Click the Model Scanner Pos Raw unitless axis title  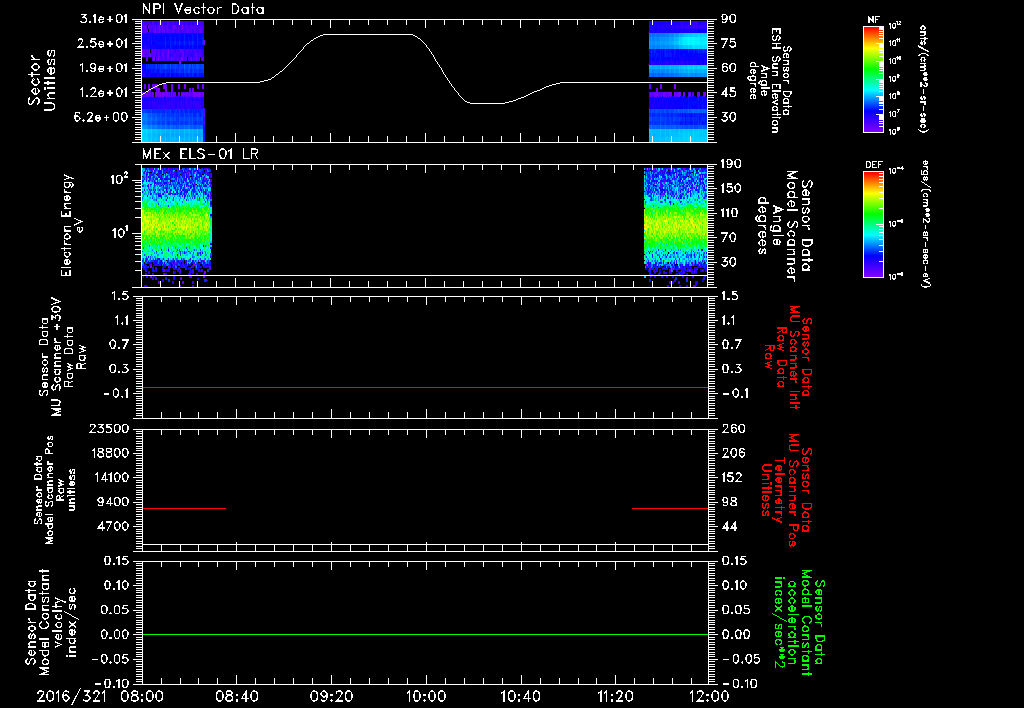click(55, 490)
